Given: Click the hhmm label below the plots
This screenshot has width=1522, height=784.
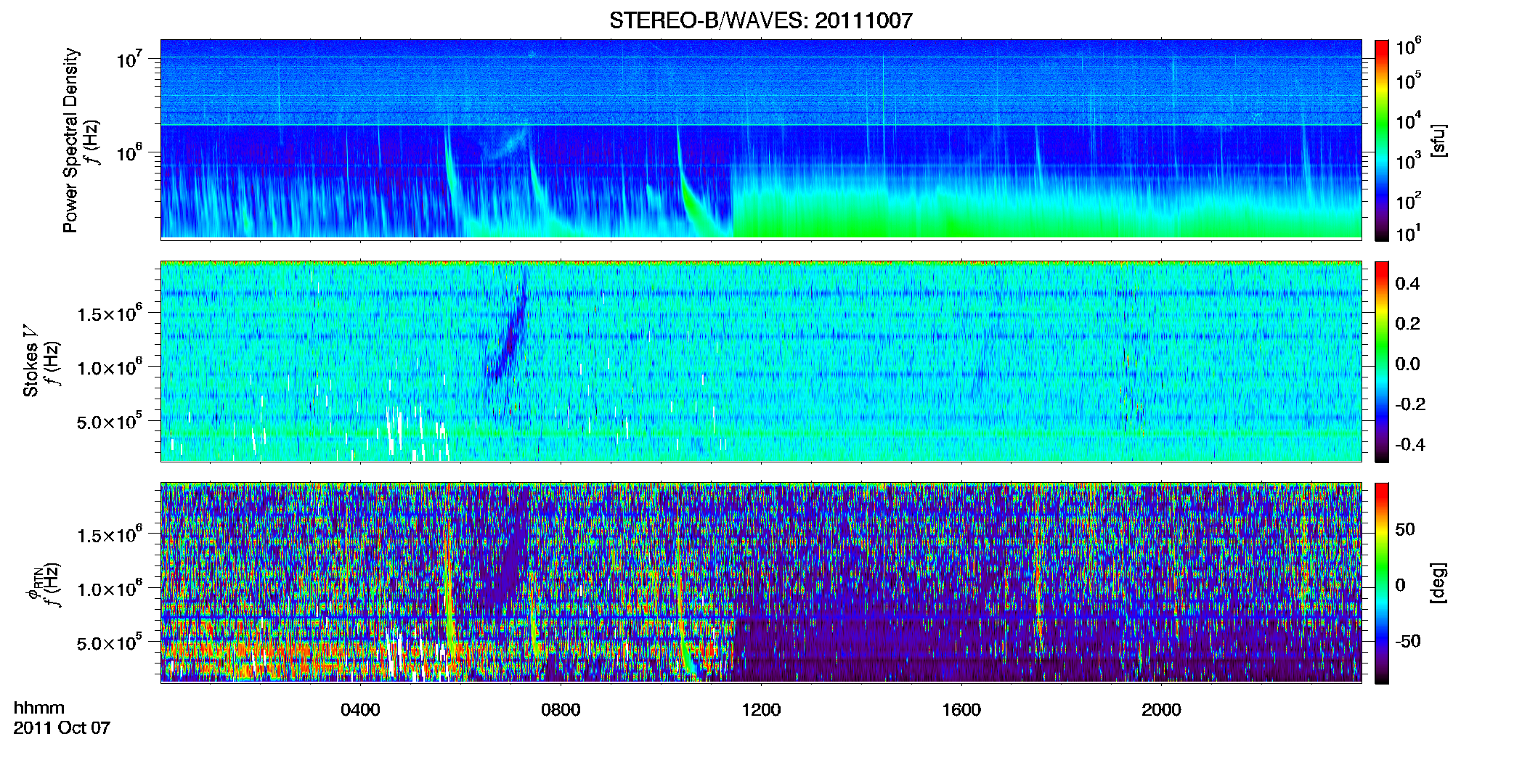Looking at the screenshot, I should [x=39, y=708].
